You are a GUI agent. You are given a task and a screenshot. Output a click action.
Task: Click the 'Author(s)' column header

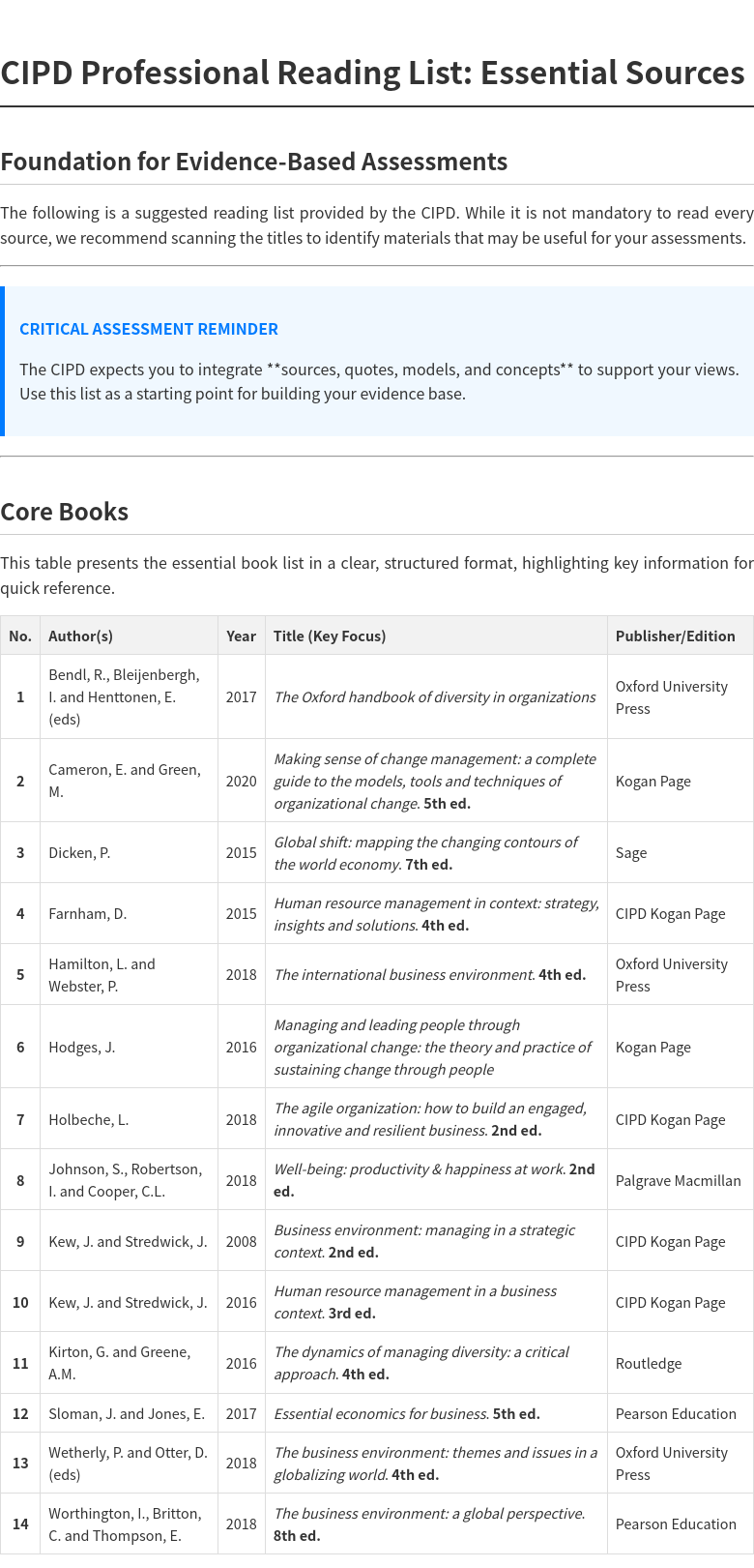pyautogui.click(x=80, y=636)
